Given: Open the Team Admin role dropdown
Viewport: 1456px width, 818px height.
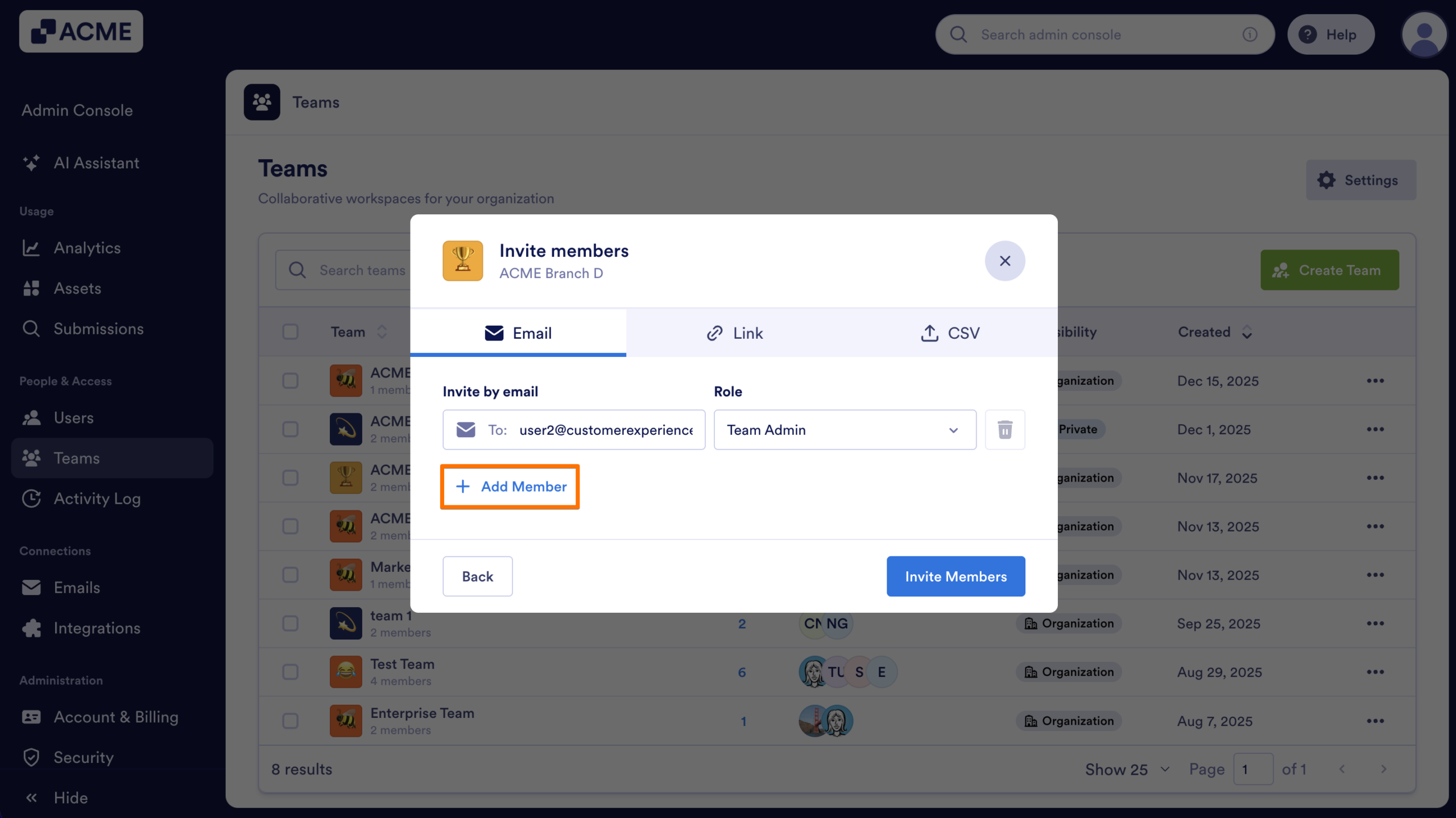Looking at the screenshot, I should click(x=844, y=430).
